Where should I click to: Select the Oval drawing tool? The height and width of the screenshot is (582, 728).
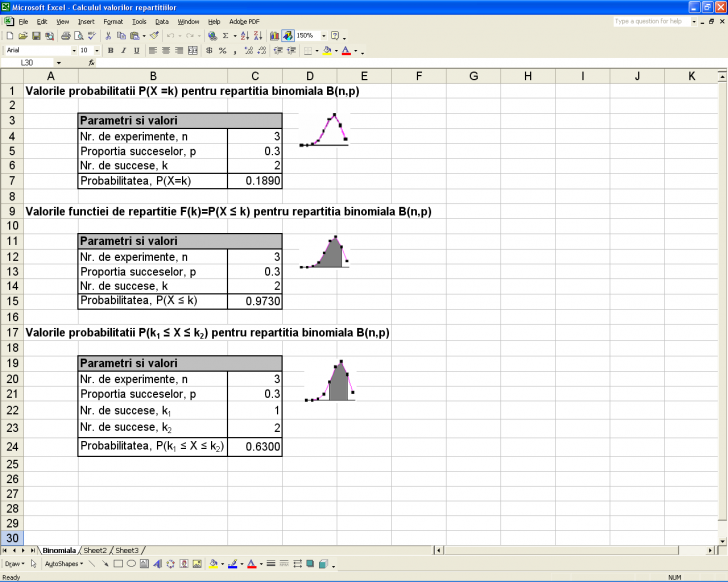(x=131, y=564)
